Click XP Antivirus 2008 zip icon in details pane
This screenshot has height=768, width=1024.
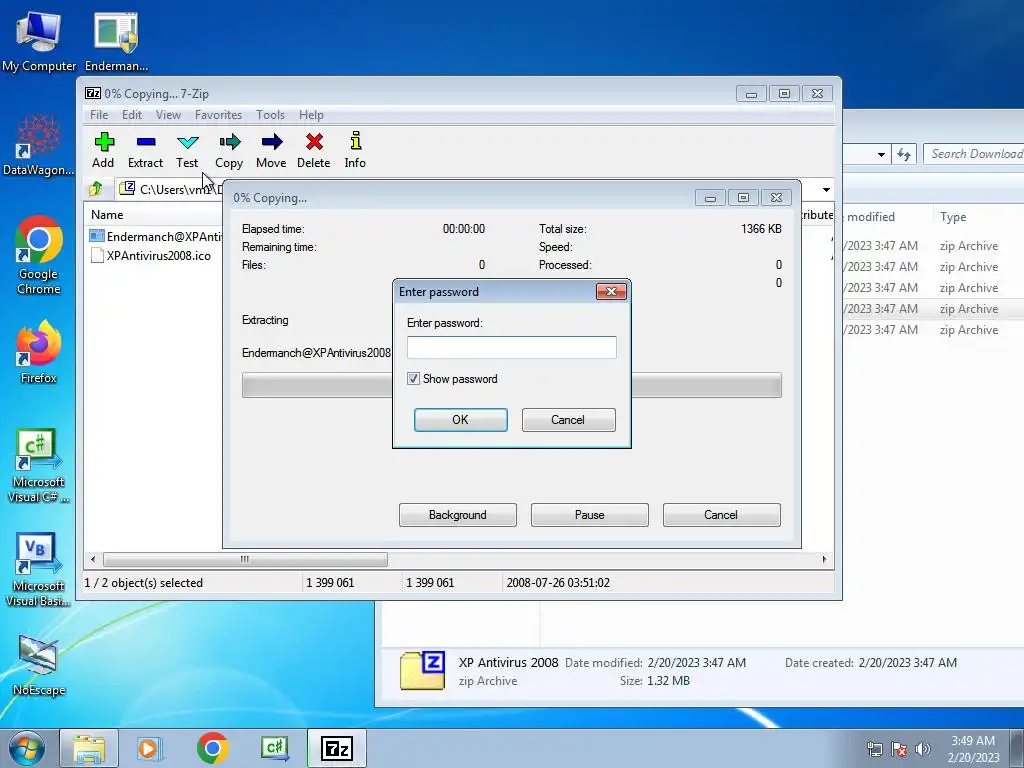click(x=423, y=670)
